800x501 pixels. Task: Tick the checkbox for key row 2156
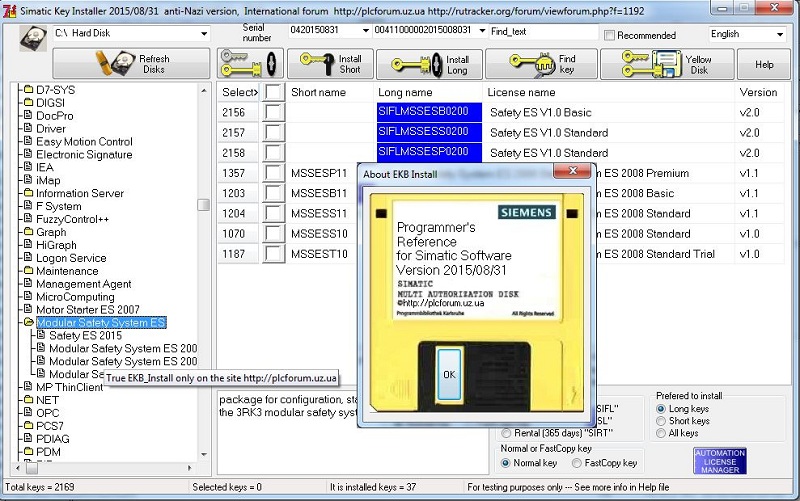[x=273, y=112]
